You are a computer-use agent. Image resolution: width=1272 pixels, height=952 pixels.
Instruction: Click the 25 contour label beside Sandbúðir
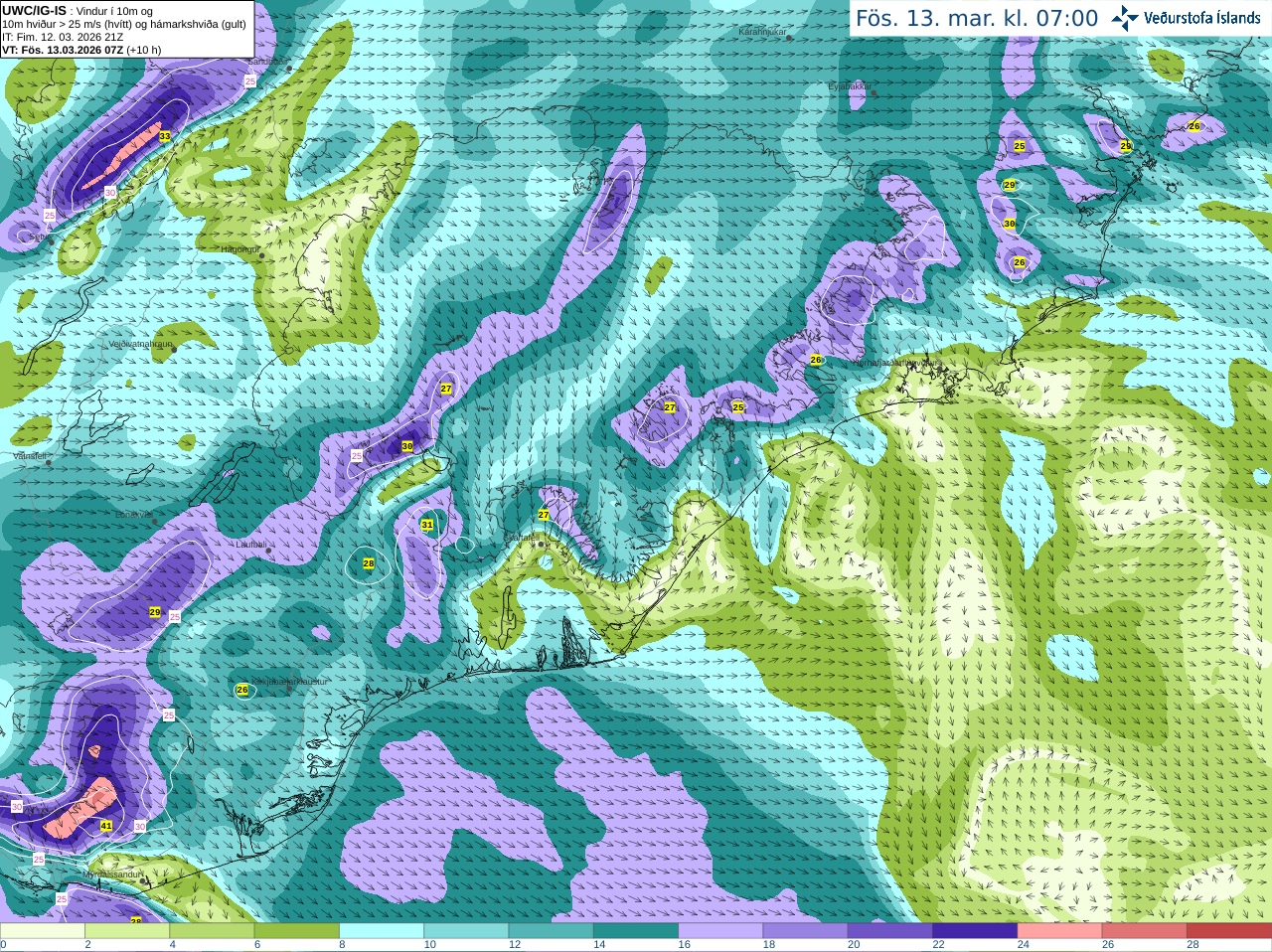[250, 81]
